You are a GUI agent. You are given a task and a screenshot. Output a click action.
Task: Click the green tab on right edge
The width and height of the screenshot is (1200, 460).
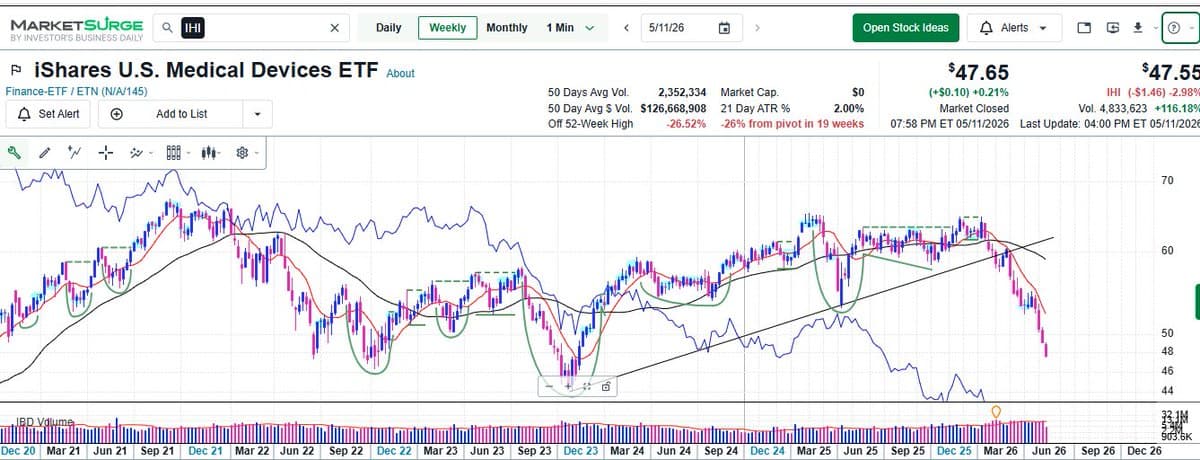click(1197, 301)
